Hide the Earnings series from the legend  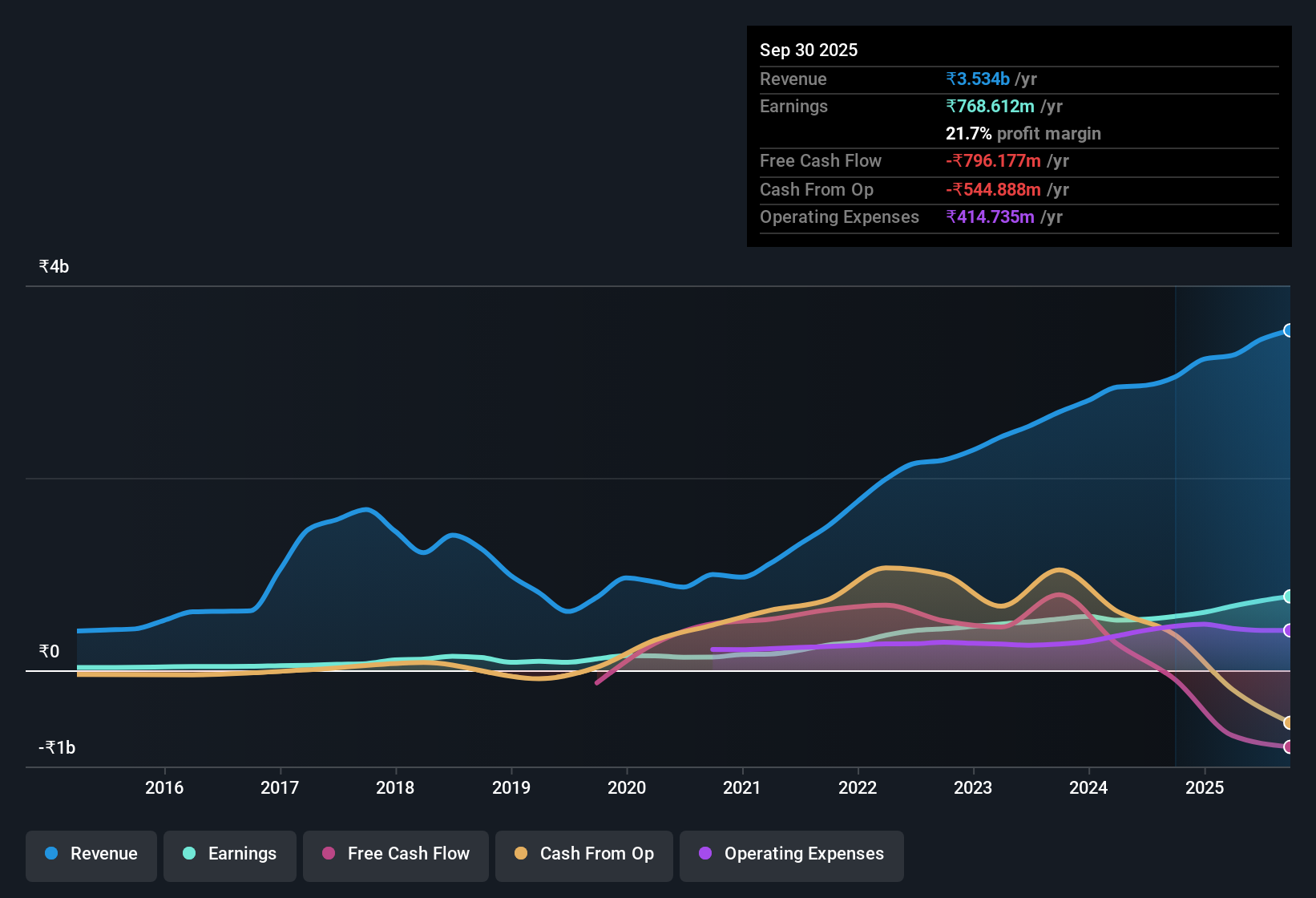click(x=230, y=854)
